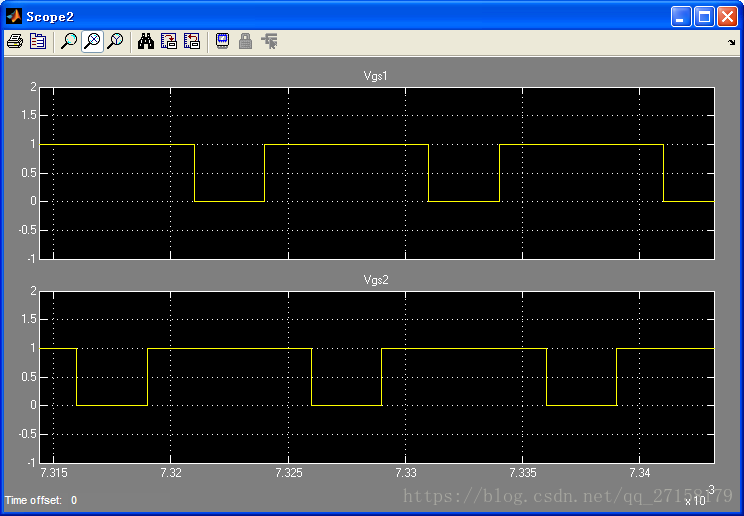This screenshot has width=744, height=516.
Task: Select Zoom Y-axis tool
Action: point(115,42)
